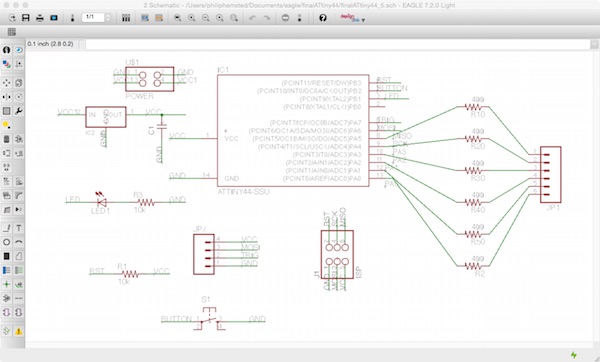Select the Name tool

[7, 181]
